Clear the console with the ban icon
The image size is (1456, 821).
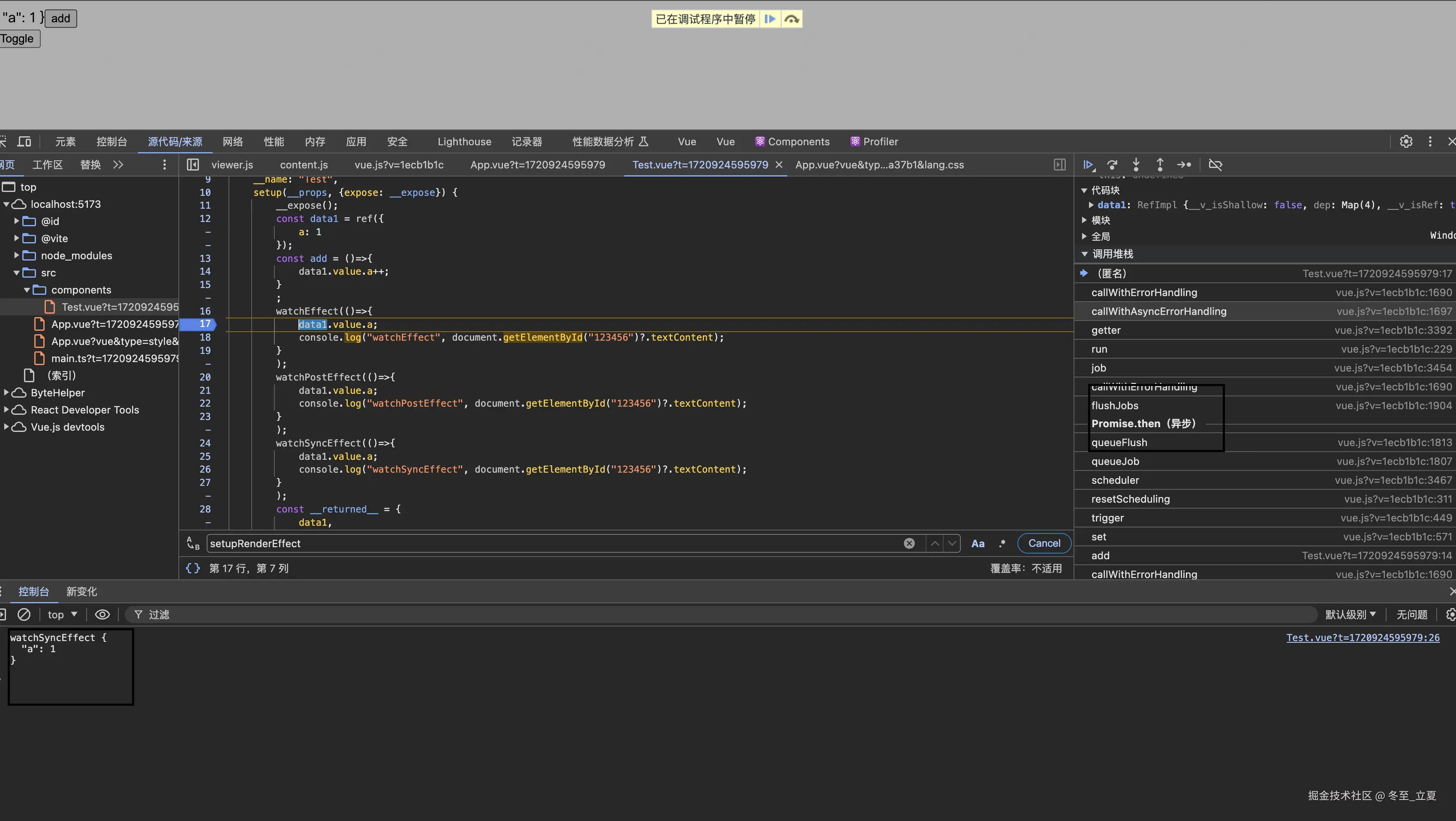click(x=24, y=614)
